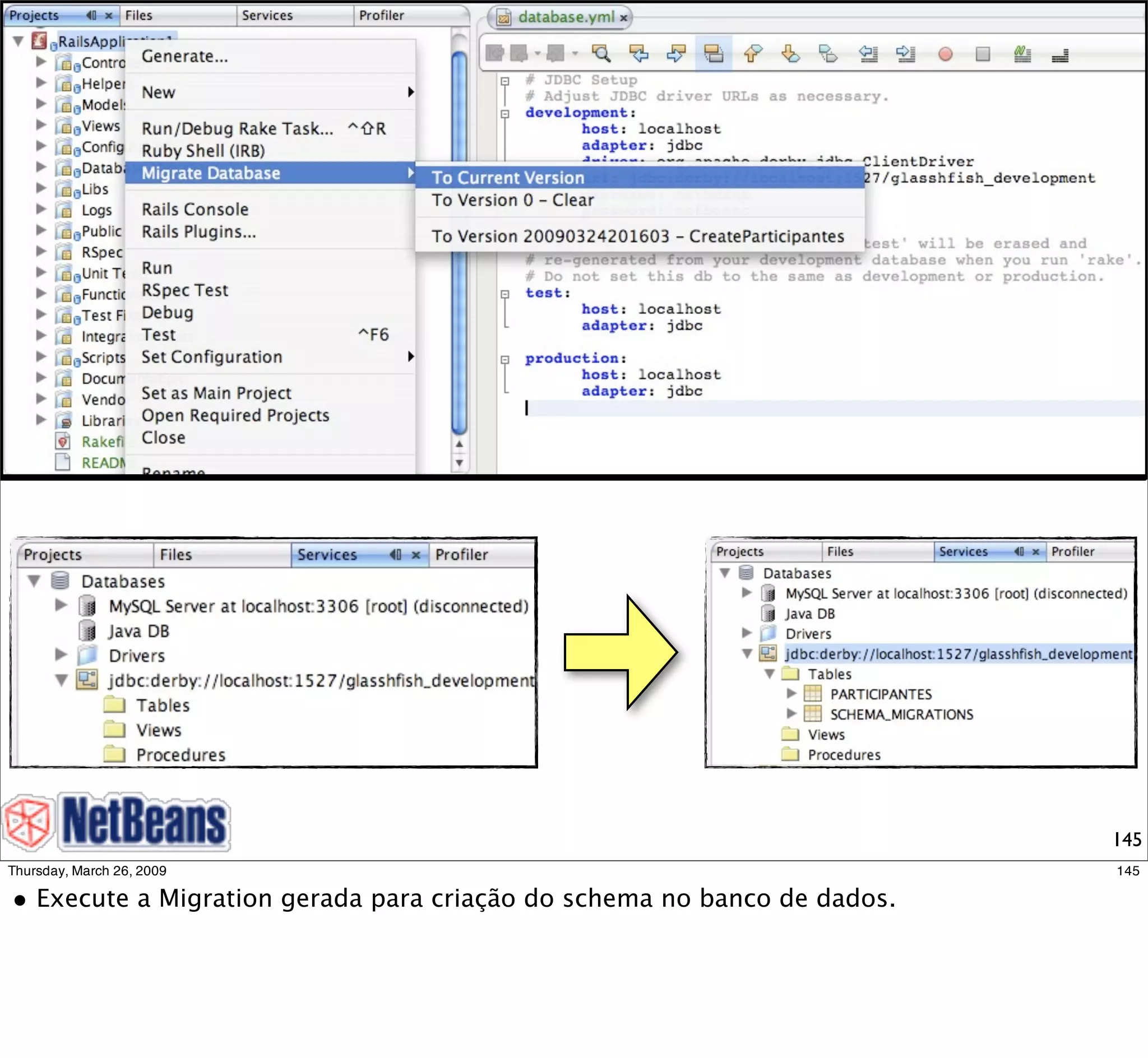Choose Generate... in the context menu
Image resolution: width=1148 pixels, height=1058 pixels.
point(184,56)
